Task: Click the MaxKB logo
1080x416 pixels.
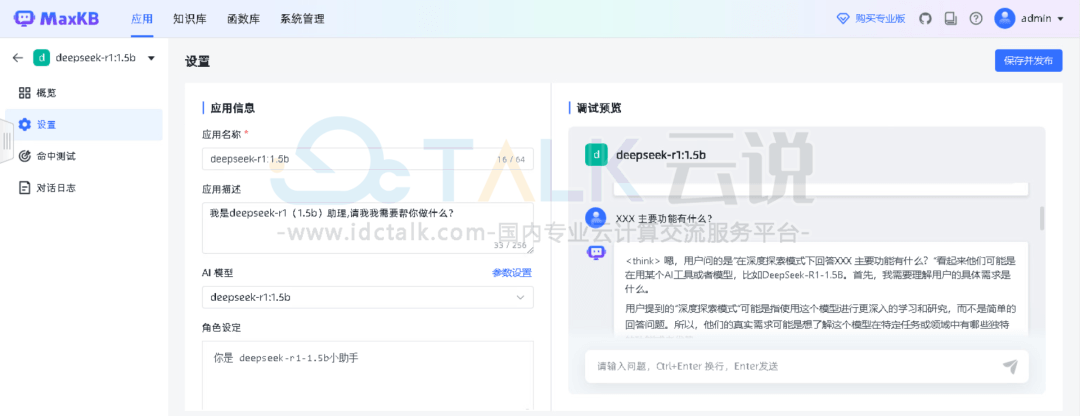Action: click(x=56, y=18)
